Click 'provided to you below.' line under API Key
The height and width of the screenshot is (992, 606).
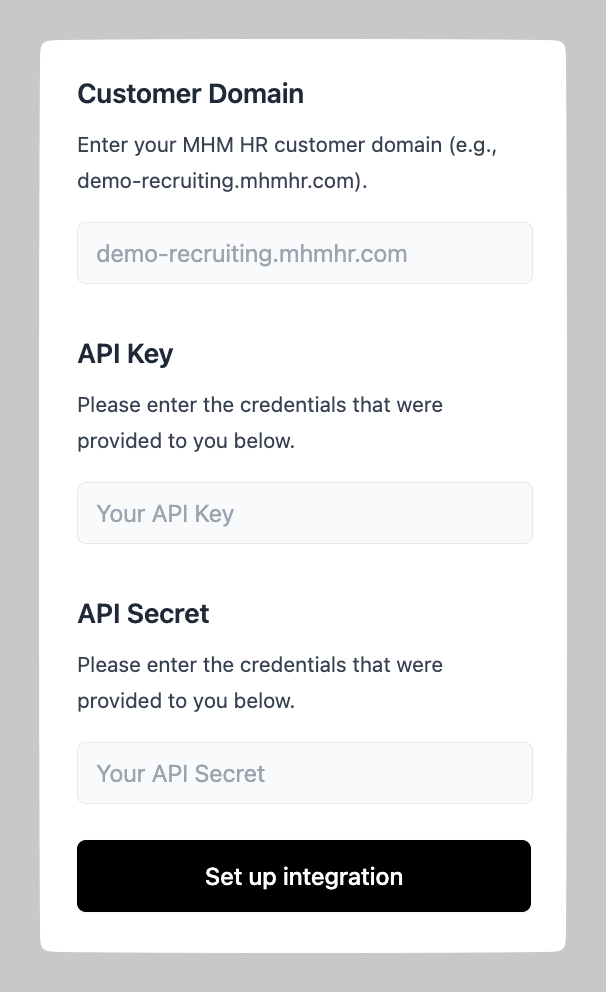pos(186,441)
